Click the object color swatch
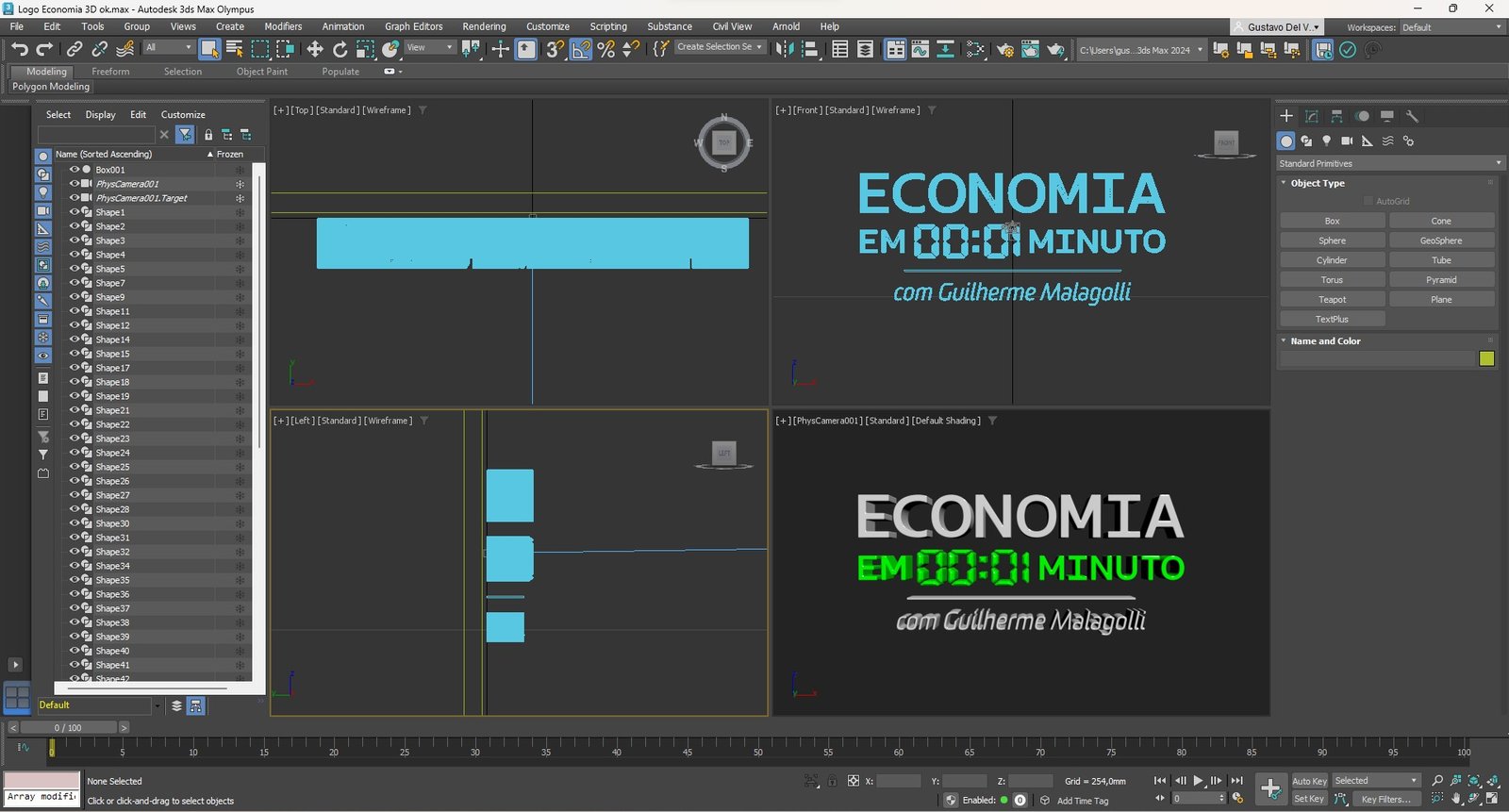Screen dimensions: 1509x812 (1487, 358)
